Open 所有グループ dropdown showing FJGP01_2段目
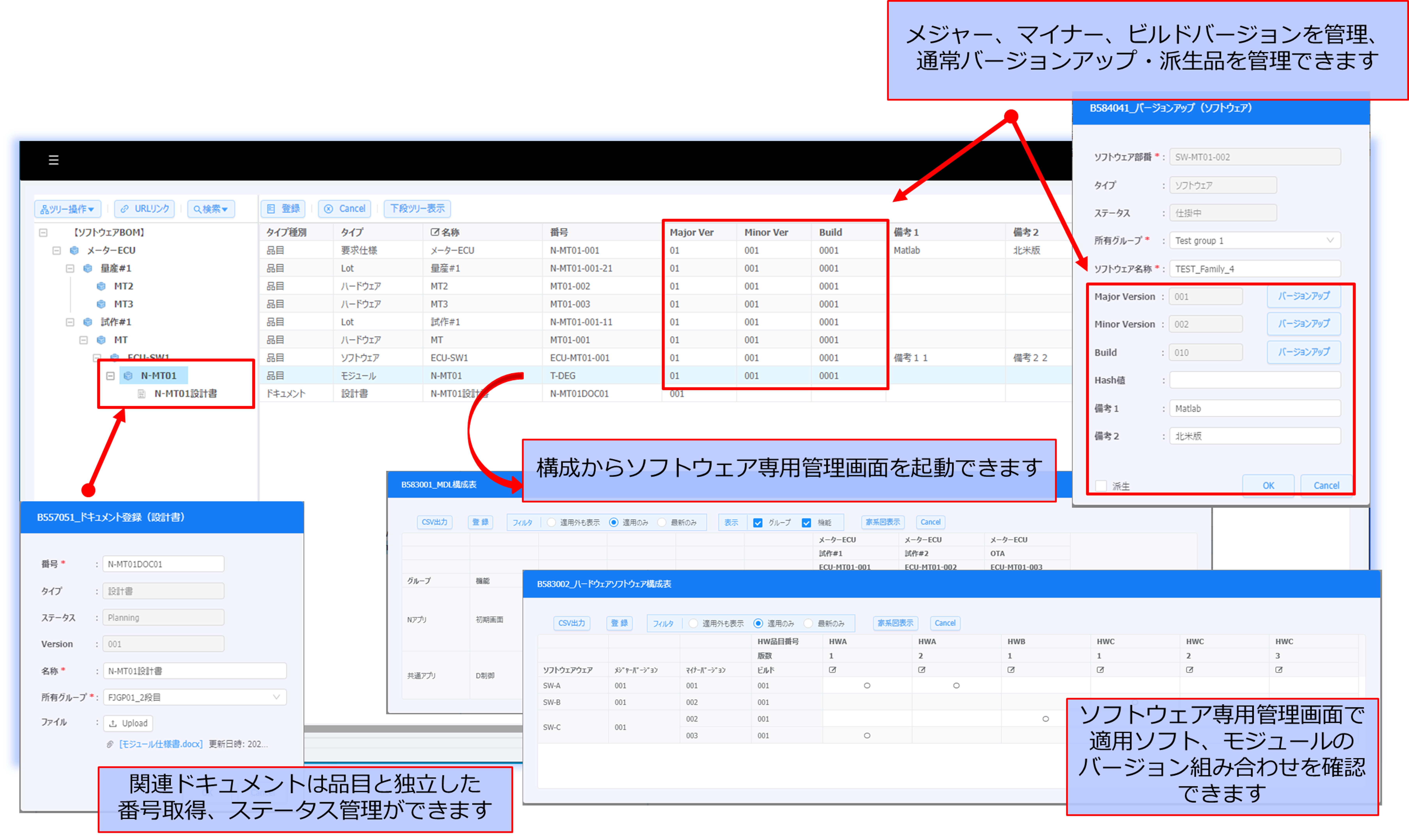 pos(194,697)
